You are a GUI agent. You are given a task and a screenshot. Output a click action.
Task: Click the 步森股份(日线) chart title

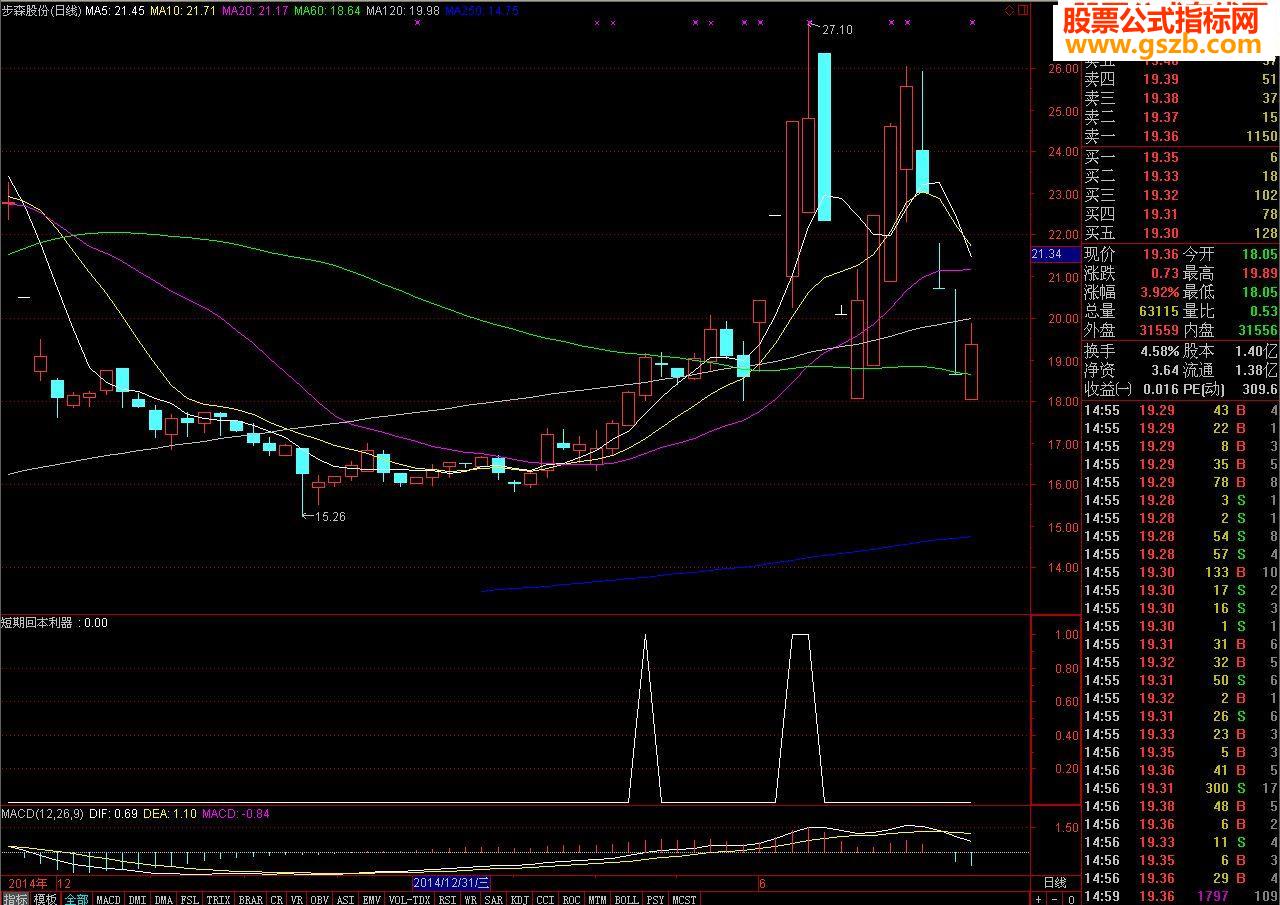tap(41, 11)
